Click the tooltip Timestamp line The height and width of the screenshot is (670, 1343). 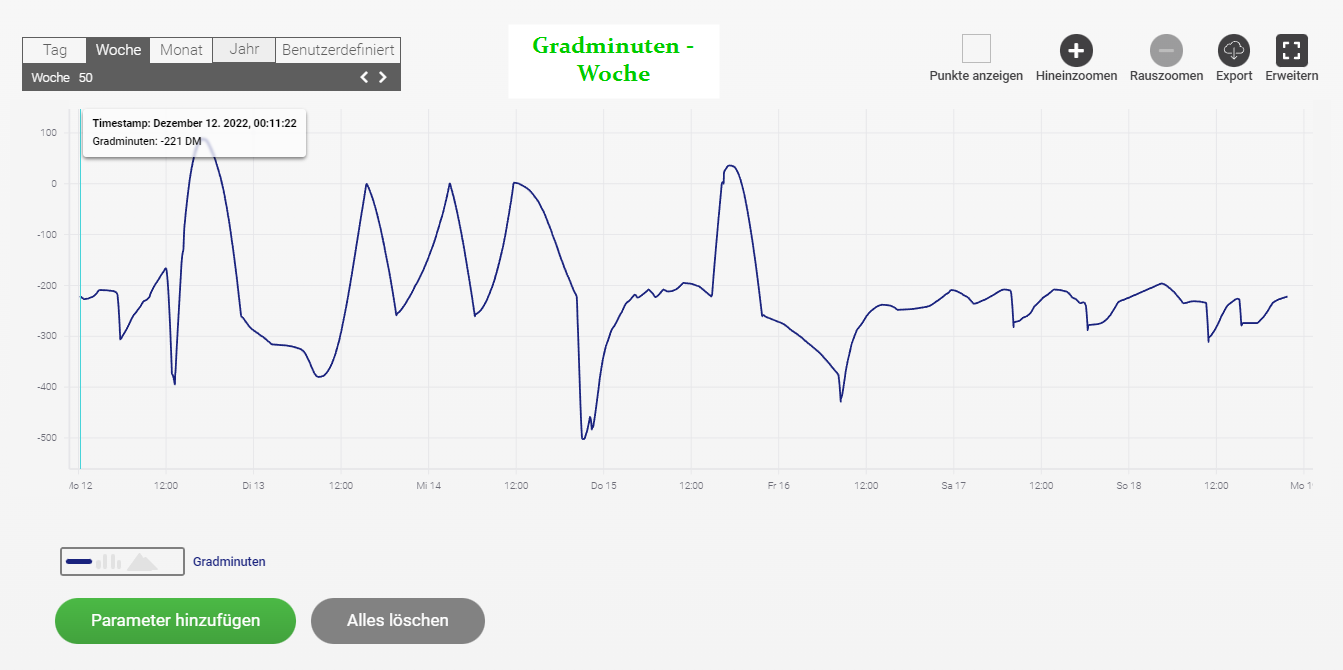coord(194,123)
